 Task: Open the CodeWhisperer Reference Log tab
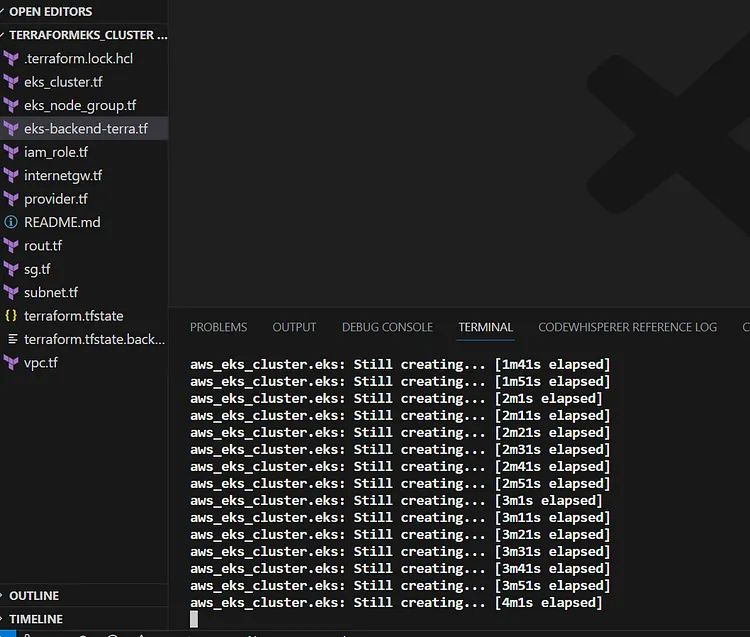click(627, 327)
